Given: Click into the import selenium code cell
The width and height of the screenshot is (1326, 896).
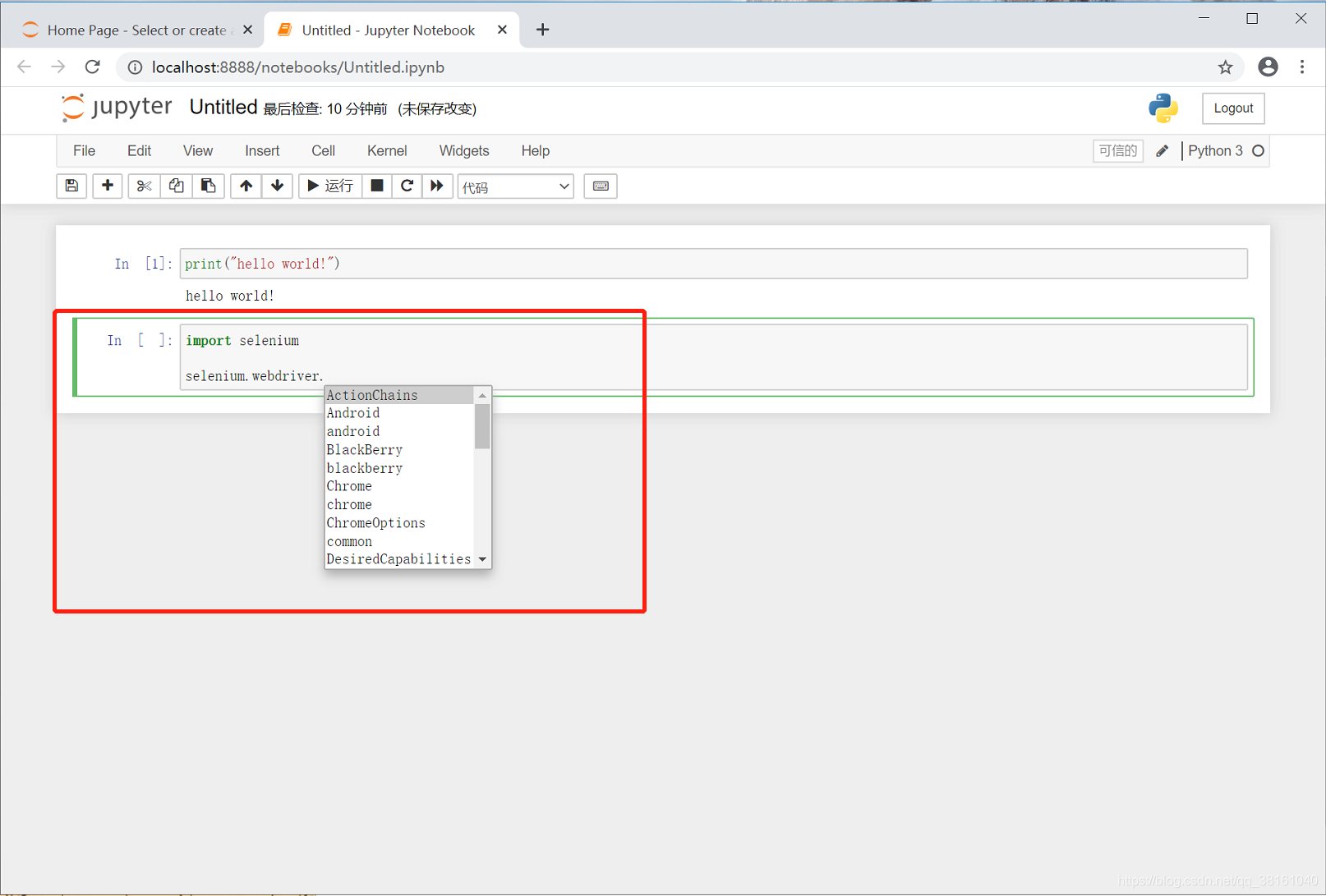Looking at the screenshot, I should [713, 358].
